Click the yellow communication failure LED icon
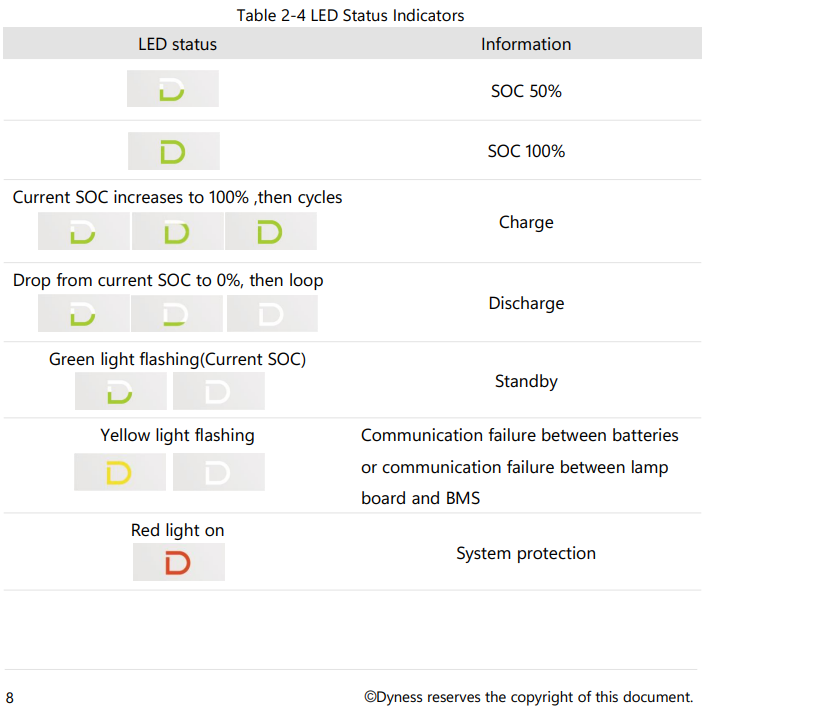Image resolution: width=819 pixels, height=728 pixels. (119, 472)
